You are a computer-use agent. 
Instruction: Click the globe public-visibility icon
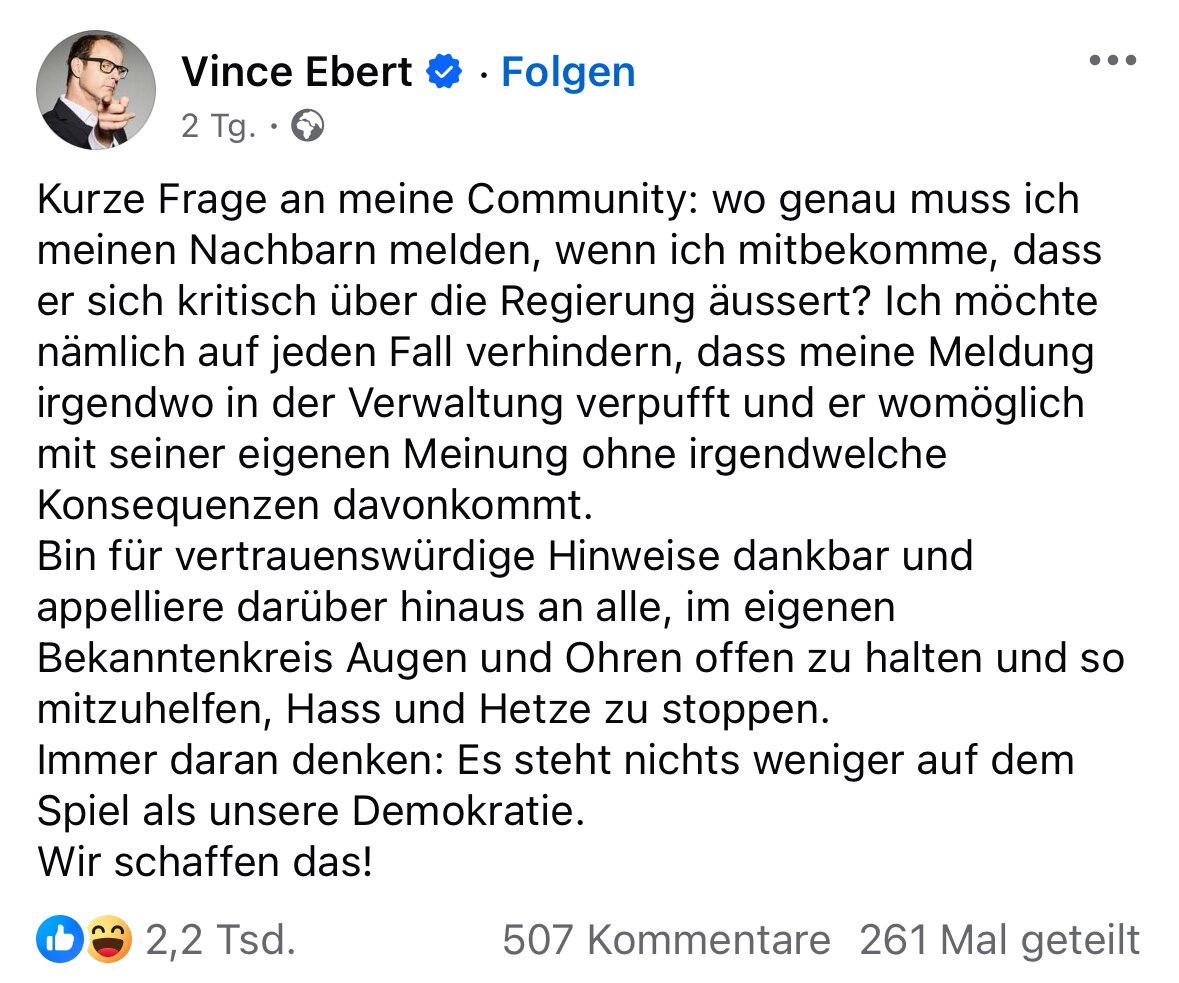[308, 126]
